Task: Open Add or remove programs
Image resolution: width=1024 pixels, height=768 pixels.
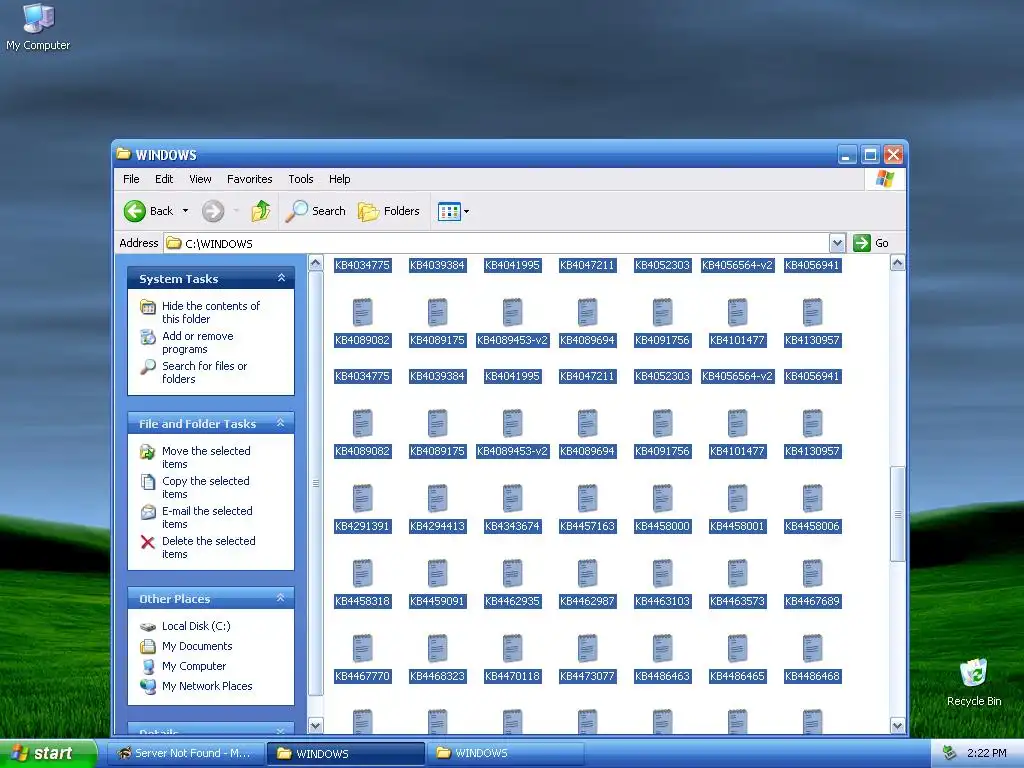Action: (197, 342)
